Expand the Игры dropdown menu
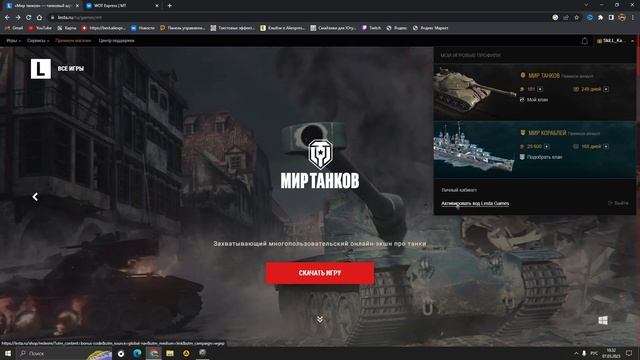The height and width of the screenshot is (360, 640). (x=13, y=41)
